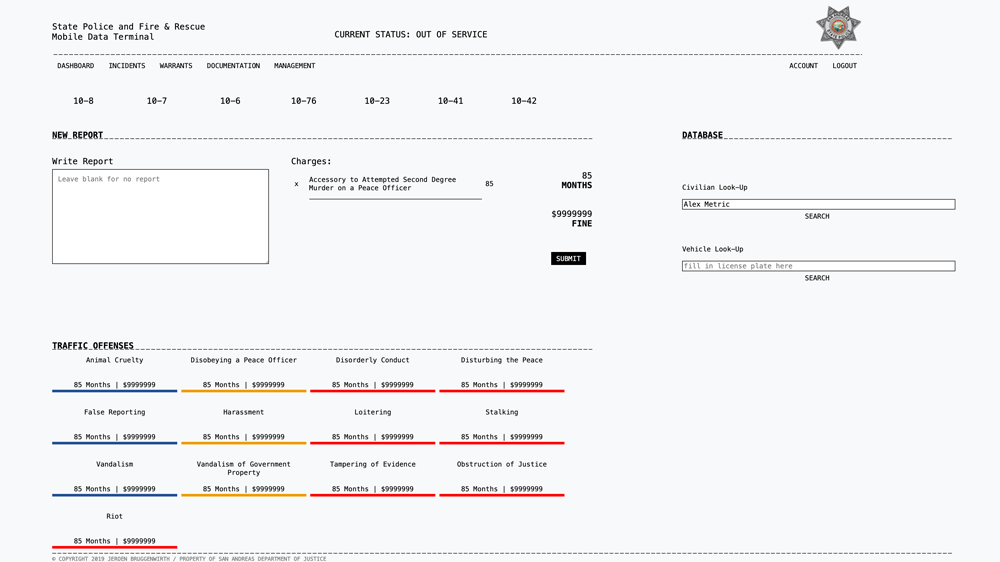Add the Riot charge
This screenshot has width=1000, height=562.
(x=114, y=528)
